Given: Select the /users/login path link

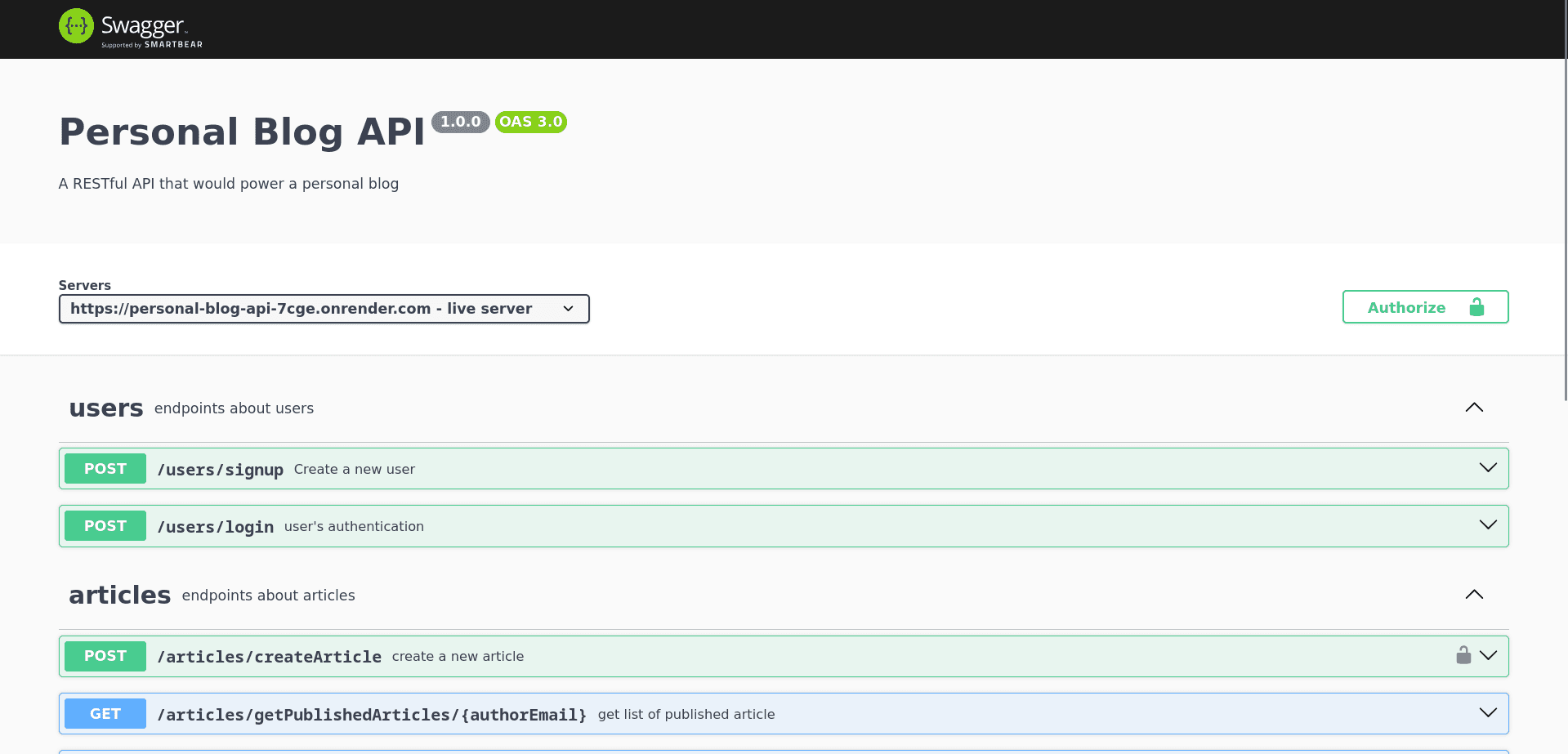Looking at the screenshot, I should point(216,527).
